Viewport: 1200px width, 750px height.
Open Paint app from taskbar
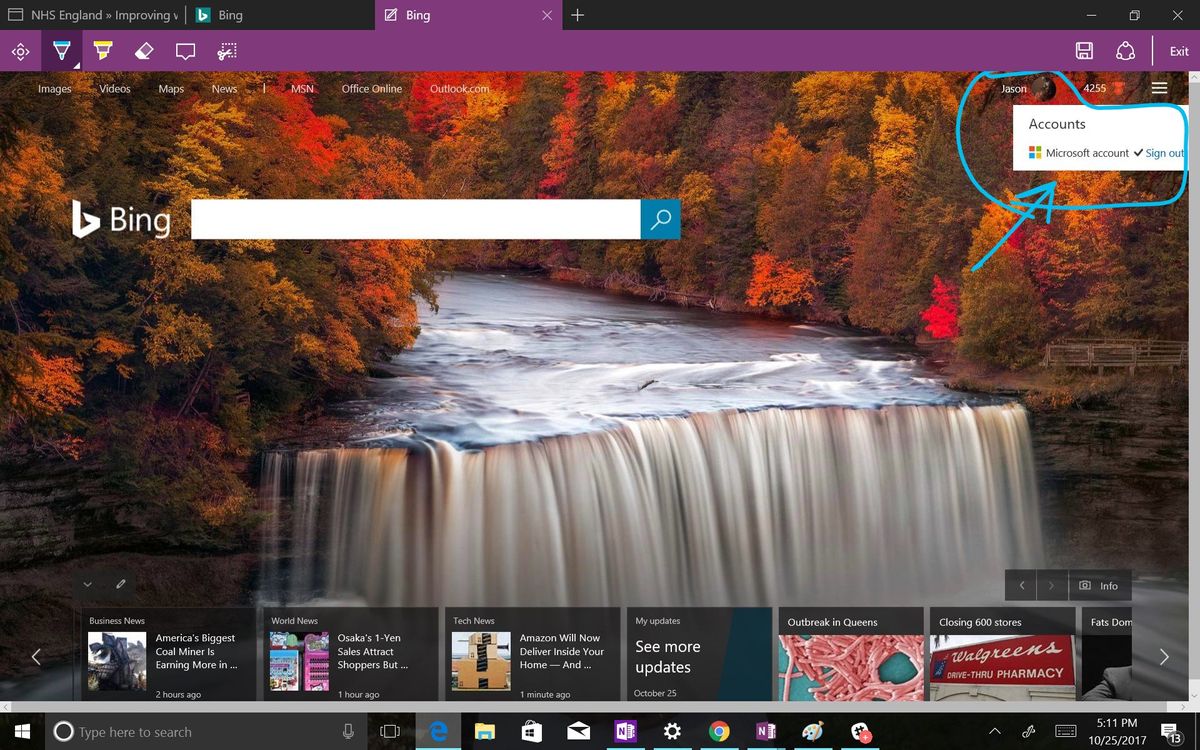tap(813, 732)
